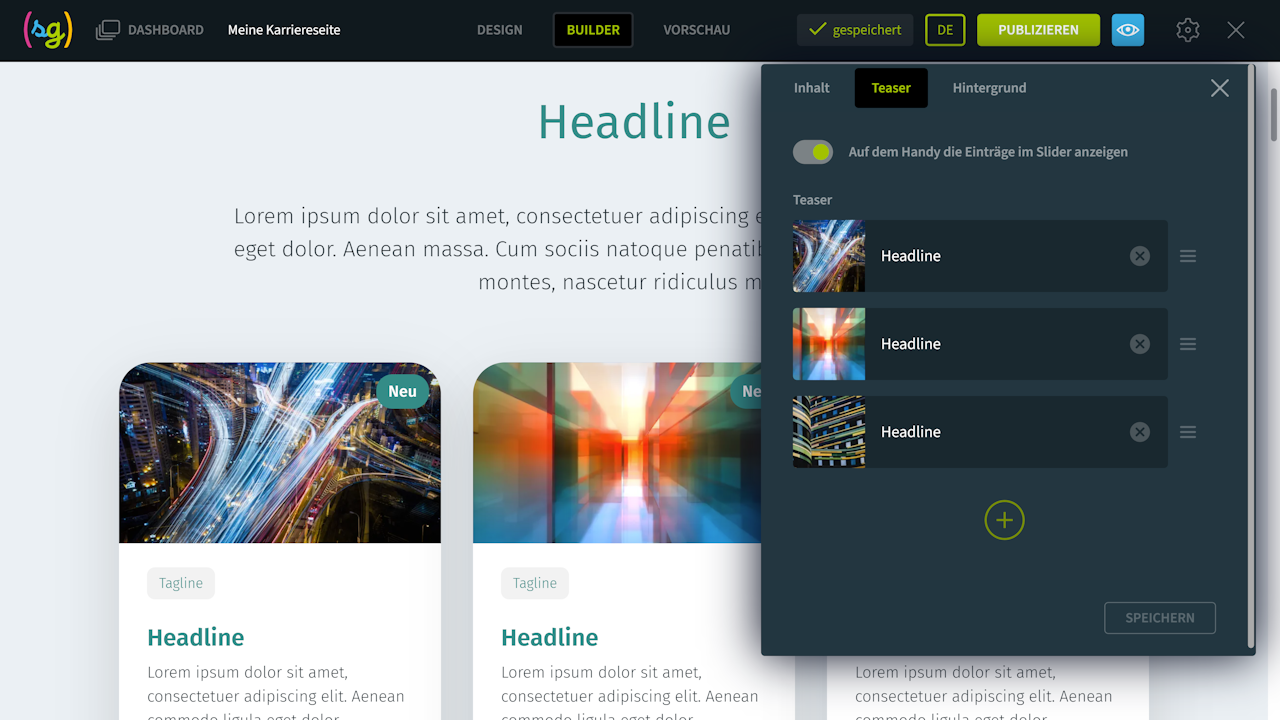Open the DE language selector

(945, 30)
